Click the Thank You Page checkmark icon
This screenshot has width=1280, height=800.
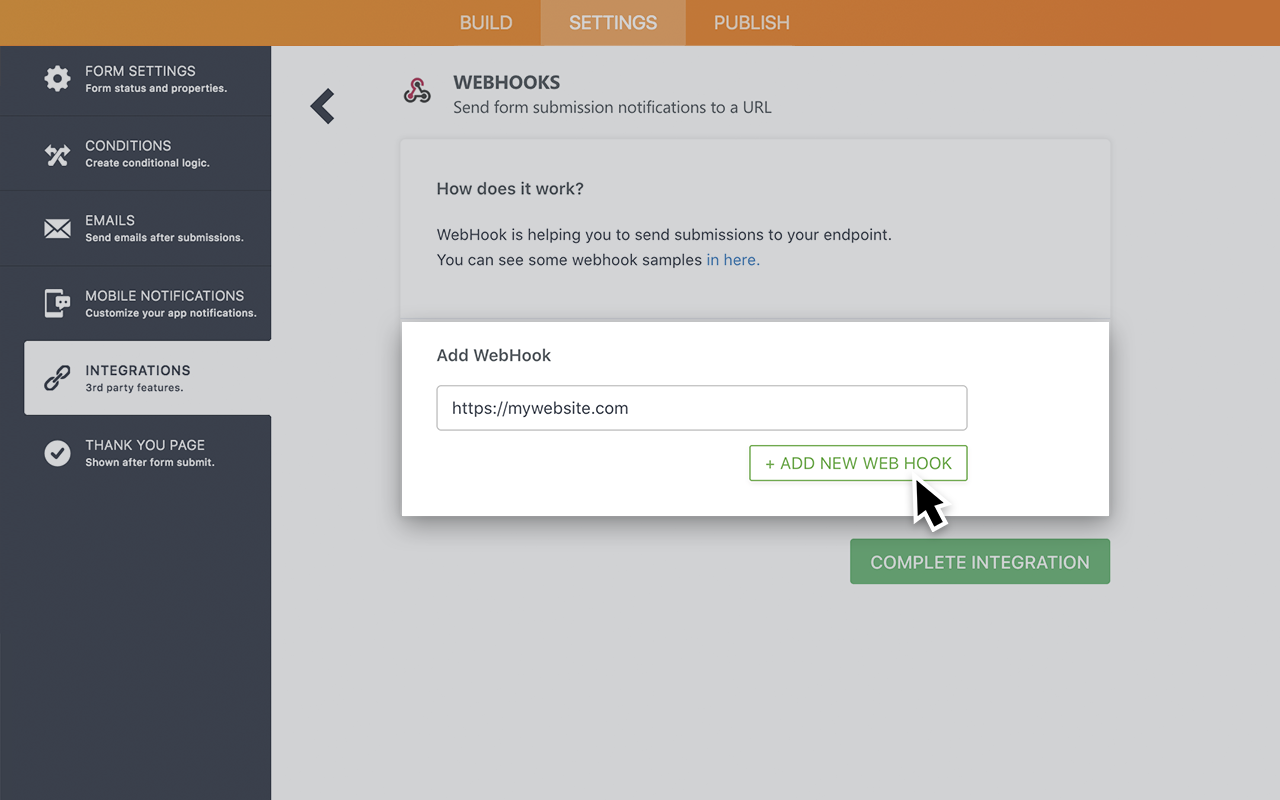[57, 452]
